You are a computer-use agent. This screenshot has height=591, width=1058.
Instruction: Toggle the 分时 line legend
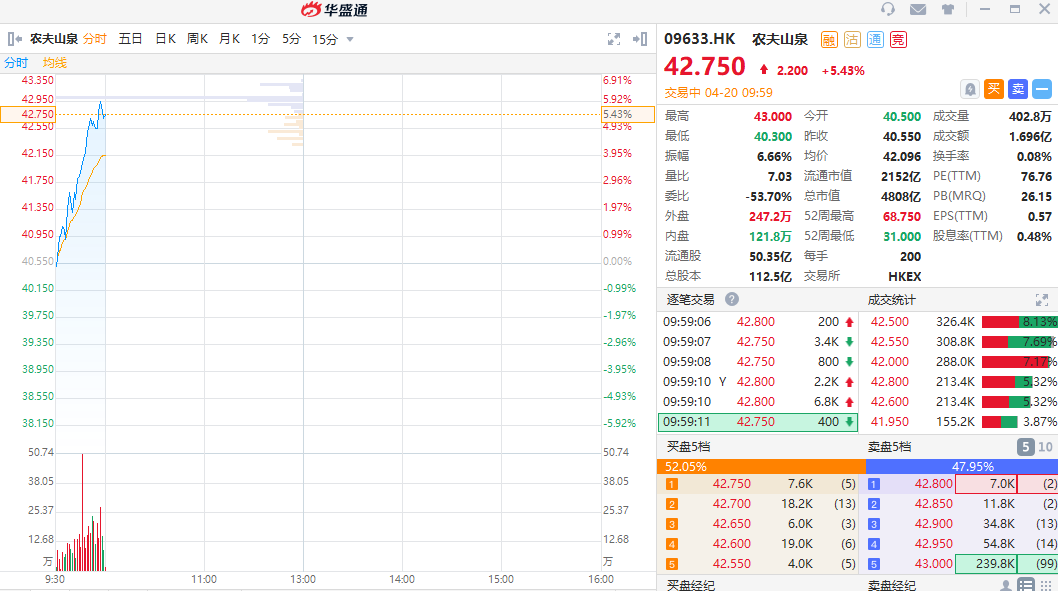coord(16,63)
